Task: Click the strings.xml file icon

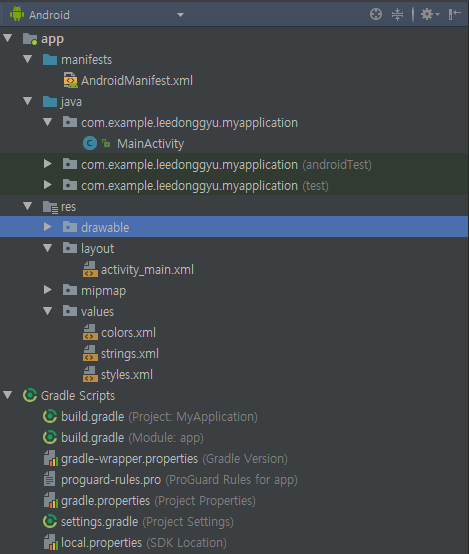Action: point(90,353)
